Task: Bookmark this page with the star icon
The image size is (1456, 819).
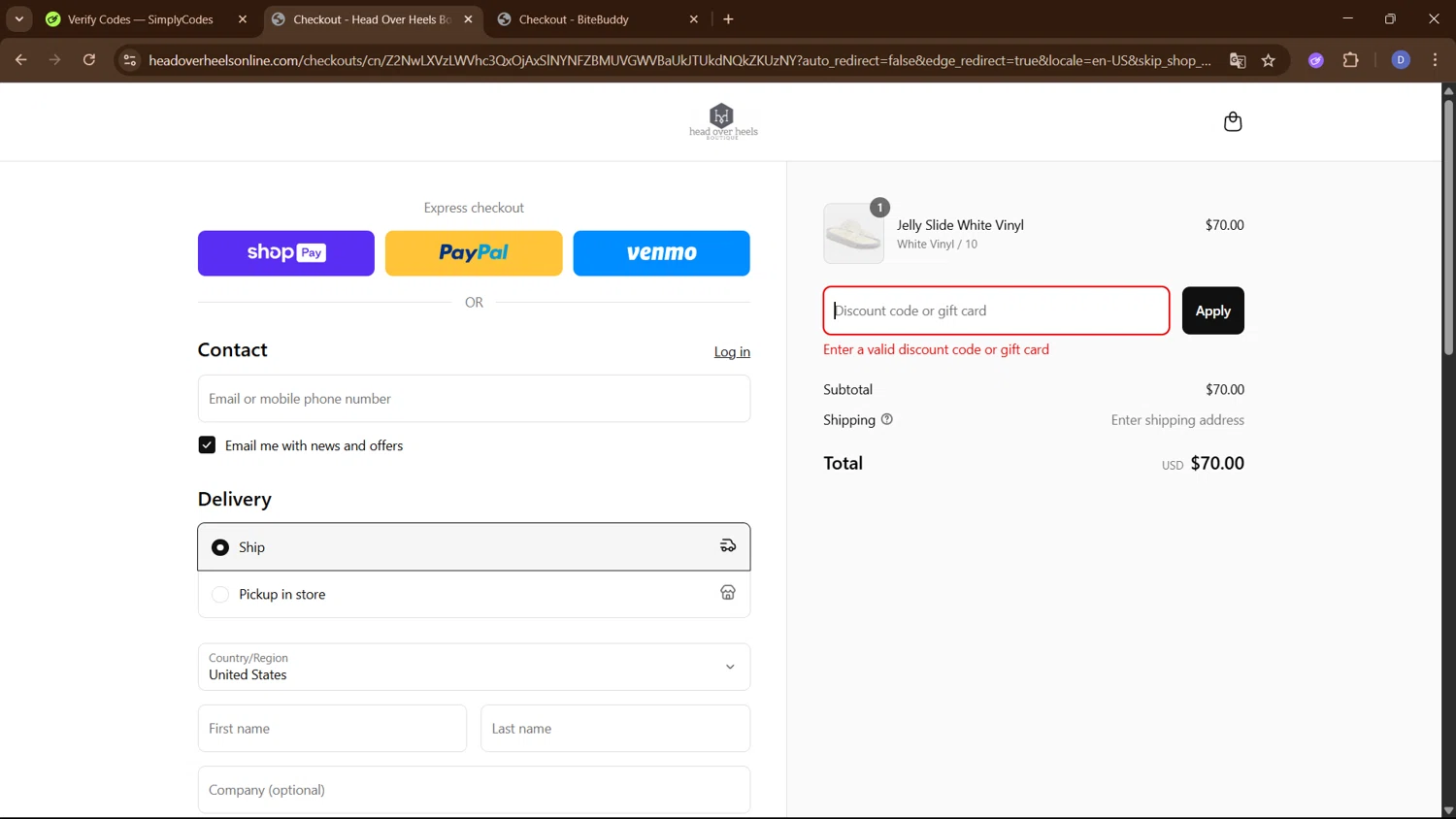Action: coord(1268,60)
